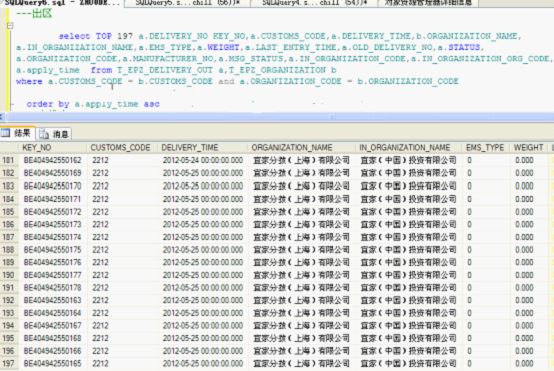The height and width of the screenshot is (371, 554).
Task: Click cell BE404942550162
Action: 52,160
